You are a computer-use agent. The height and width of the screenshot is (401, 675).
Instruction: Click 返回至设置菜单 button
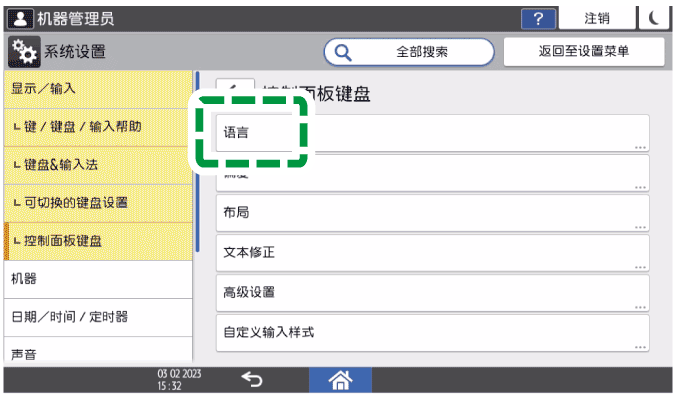pyautogui.click(x=584, y=52)
